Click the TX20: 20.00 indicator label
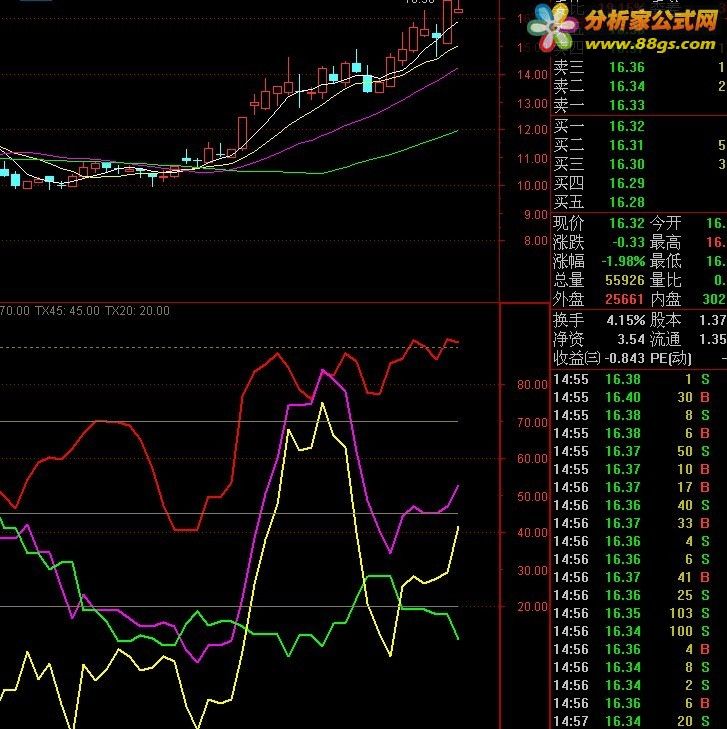Screen dimensions: 727x729 (x=137, y=311)
